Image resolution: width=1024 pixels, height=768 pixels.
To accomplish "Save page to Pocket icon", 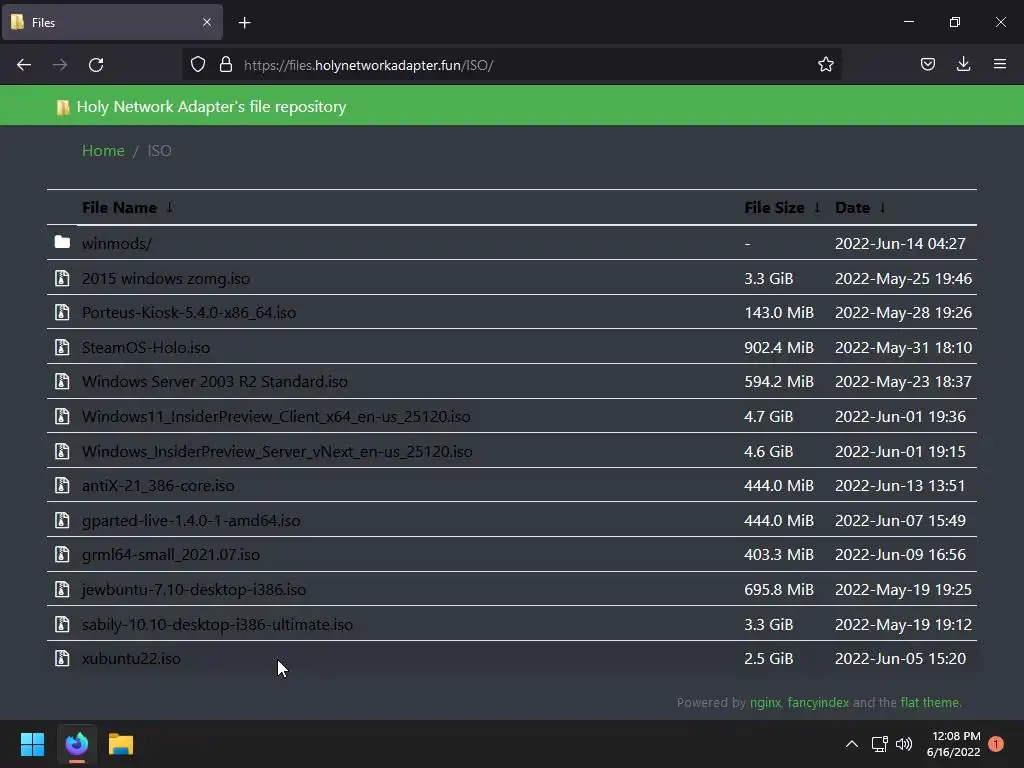I will point(927,64).
